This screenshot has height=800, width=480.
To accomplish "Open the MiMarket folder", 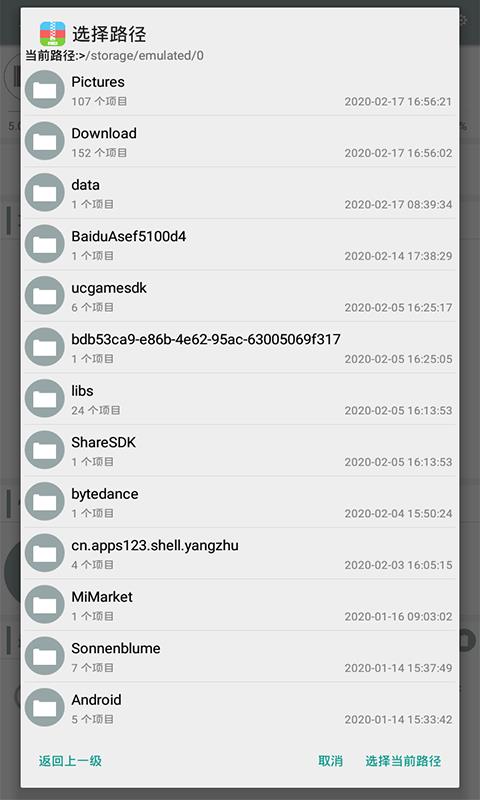I will click(x=240, y=605).
